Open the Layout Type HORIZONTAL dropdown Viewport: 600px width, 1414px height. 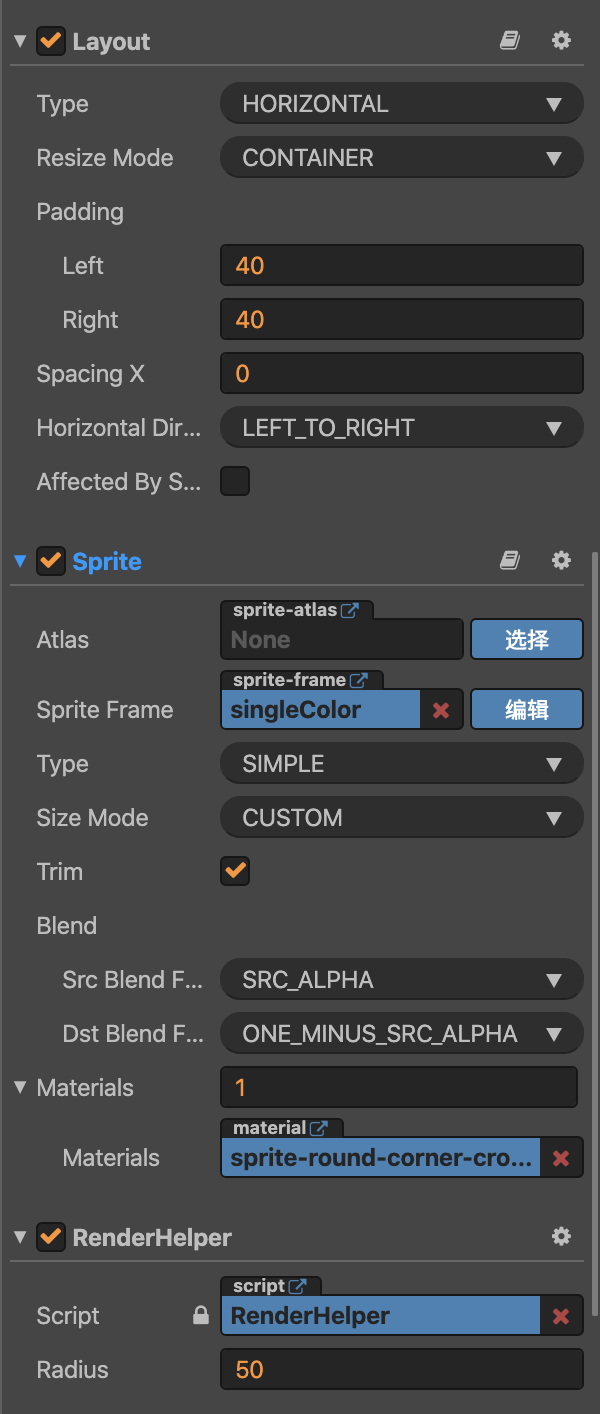point(400,104)
